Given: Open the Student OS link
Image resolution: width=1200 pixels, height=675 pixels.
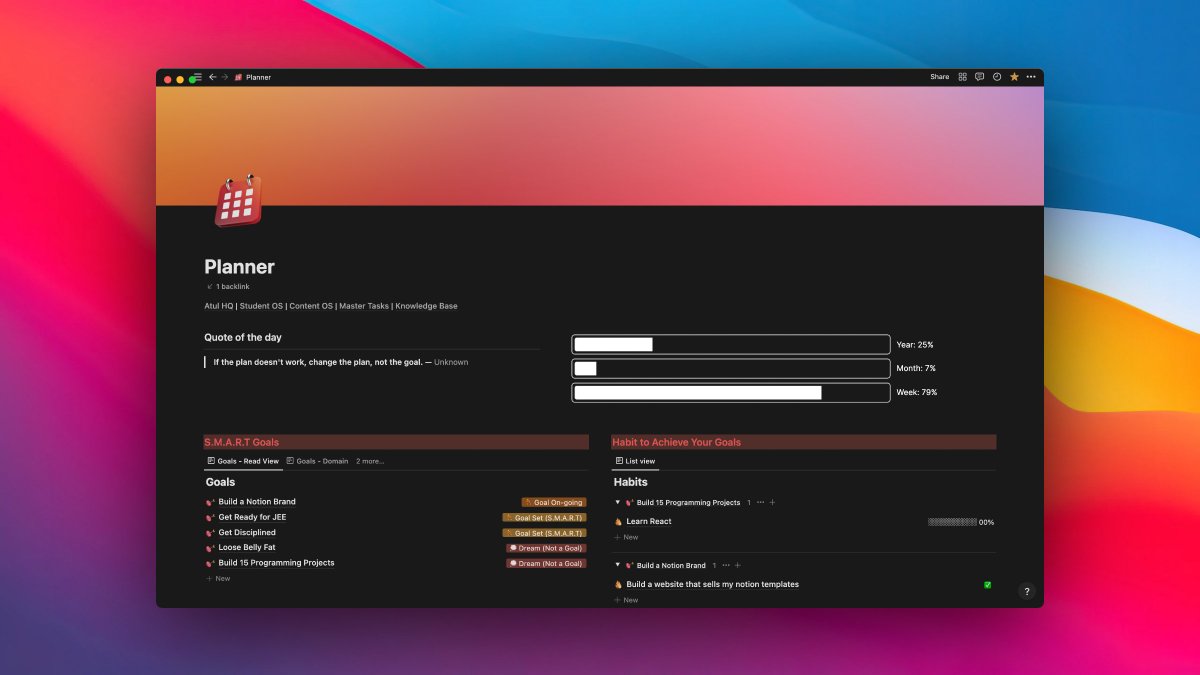Looking at the screenshot, I should [x=261, y=306].
